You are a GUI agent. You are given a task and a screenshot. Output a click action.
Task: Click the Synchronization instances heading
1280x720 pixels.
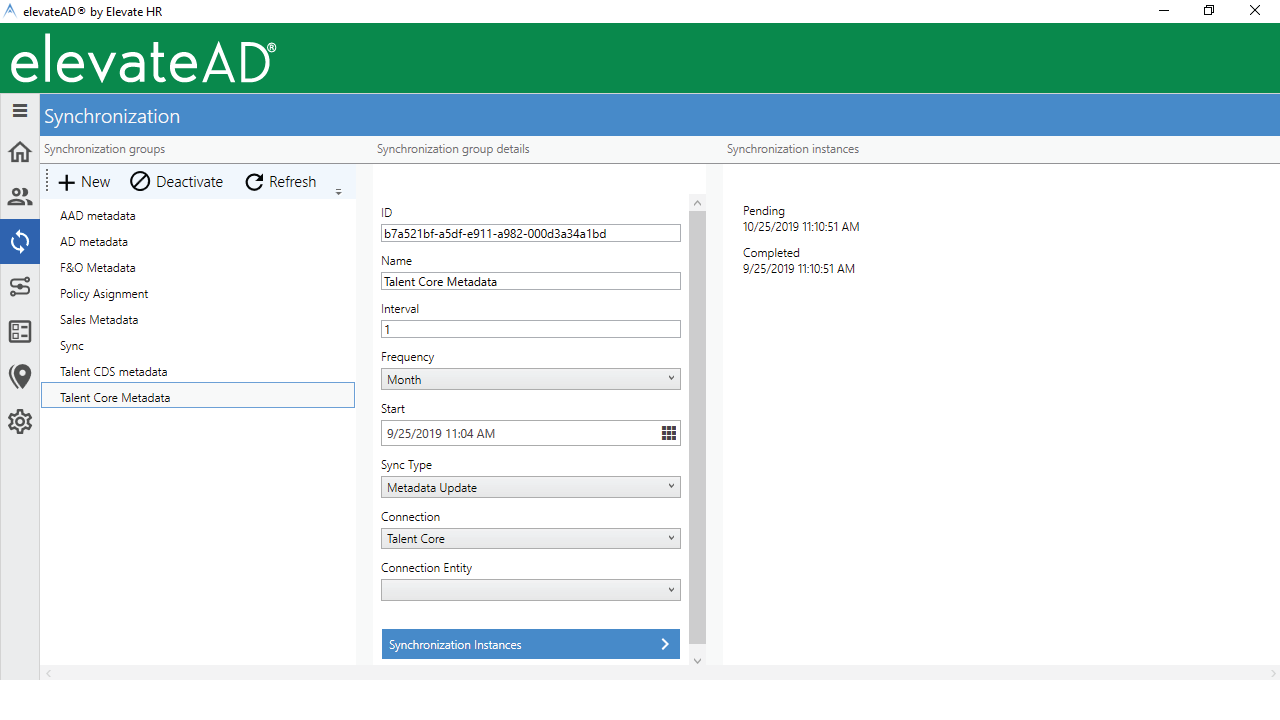pos(793,149)
